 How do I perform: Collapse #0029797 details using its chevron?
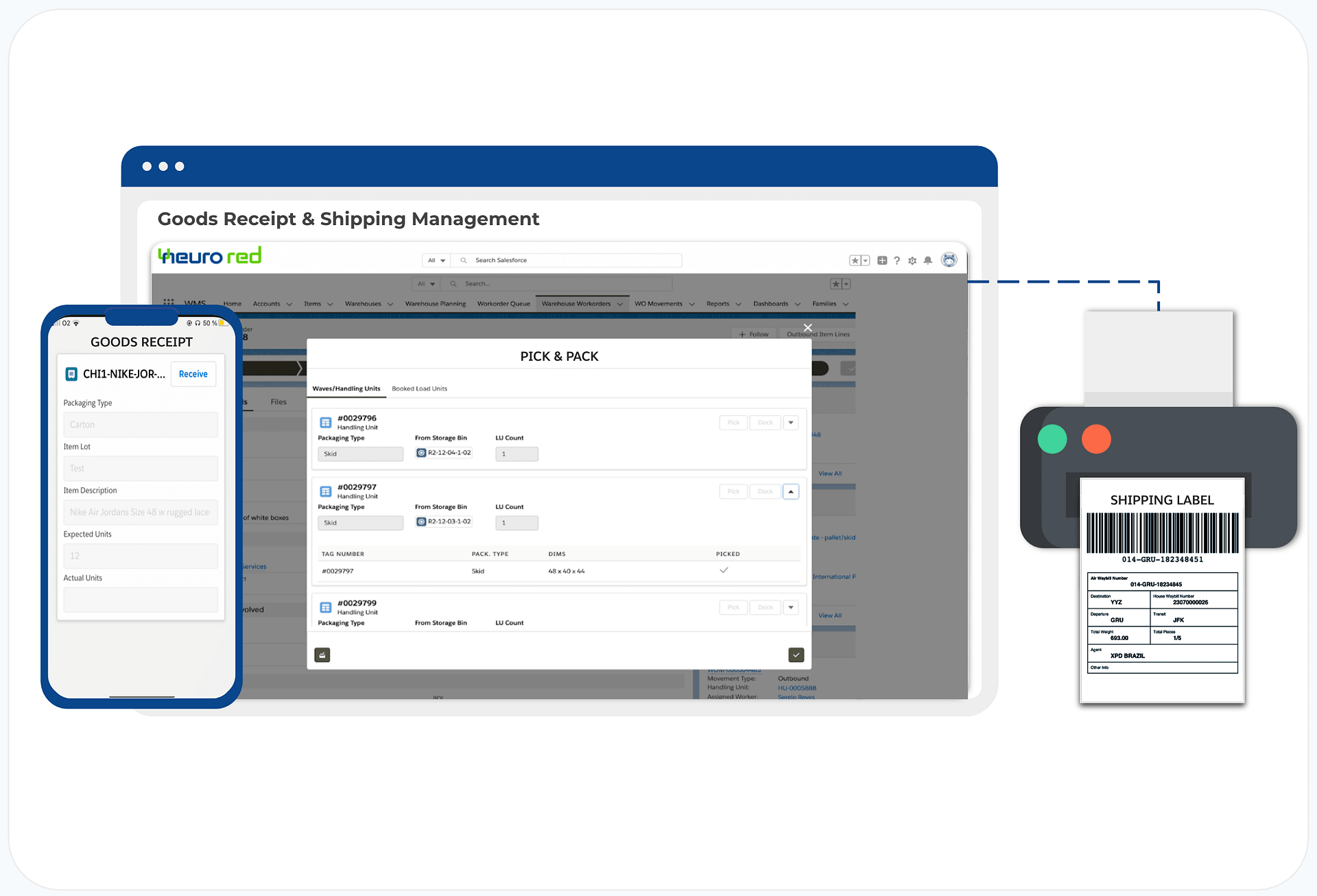pyautogui.click(x=790, y=491)
